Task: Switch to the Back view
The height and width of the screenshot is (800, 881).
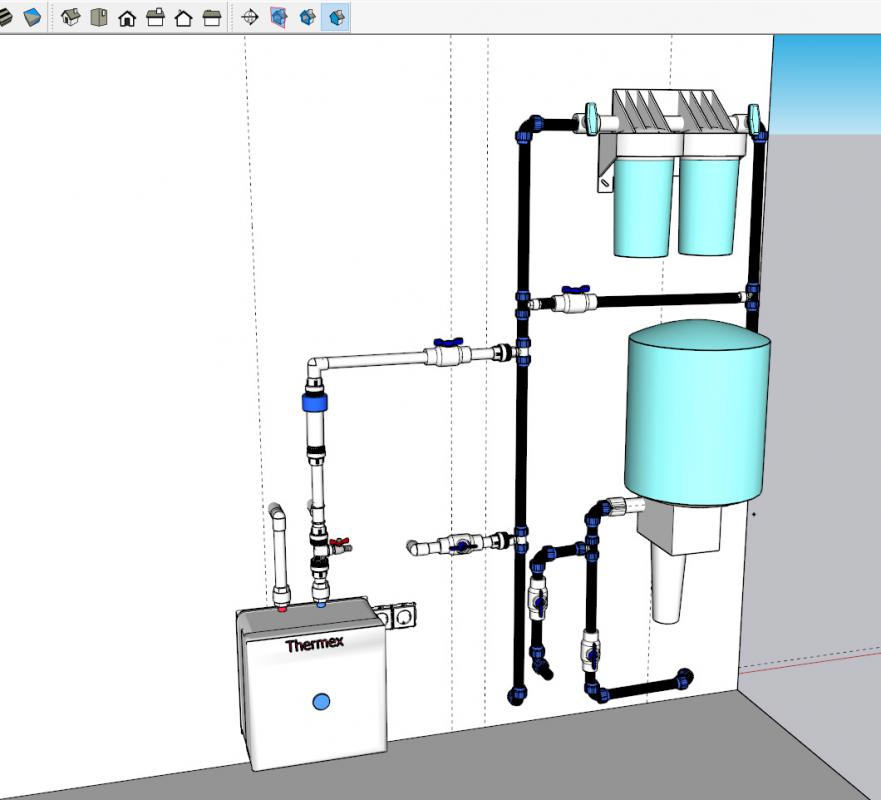Action: pos(183,17)
